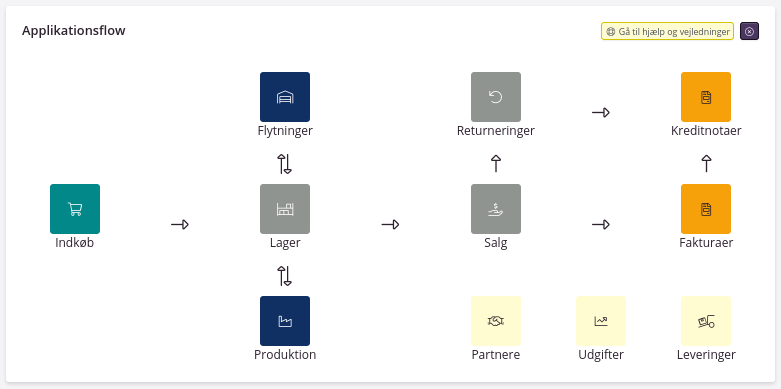This screenshot has width=781, height=389.
Task: Open the Fakturaer invoice tile
Action: 706,209
